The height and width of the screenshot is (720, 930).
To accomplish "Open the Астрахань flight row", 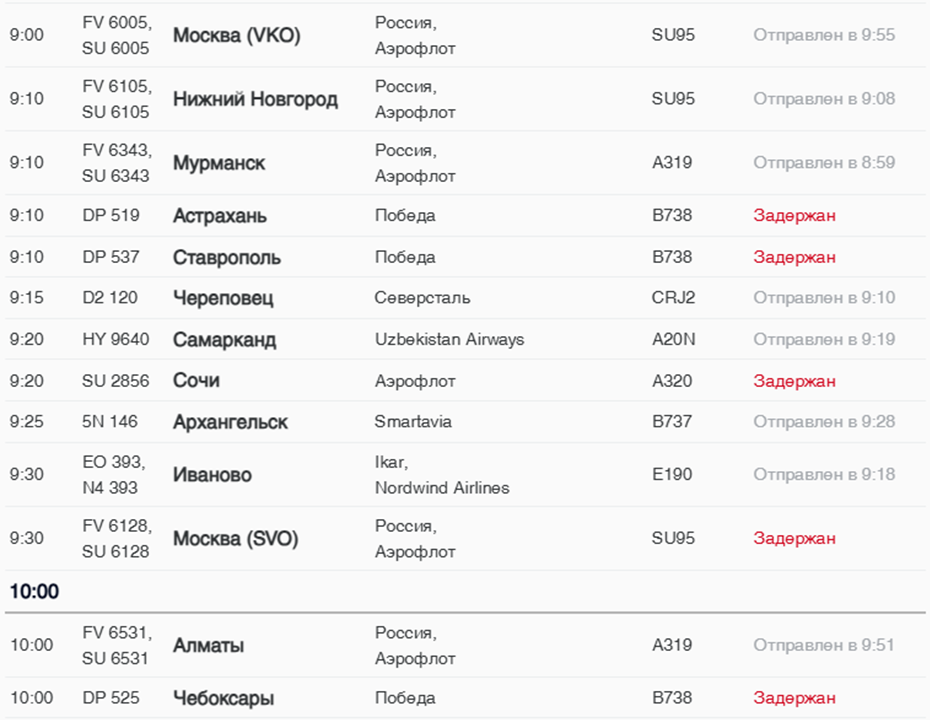I will [219, 216].
